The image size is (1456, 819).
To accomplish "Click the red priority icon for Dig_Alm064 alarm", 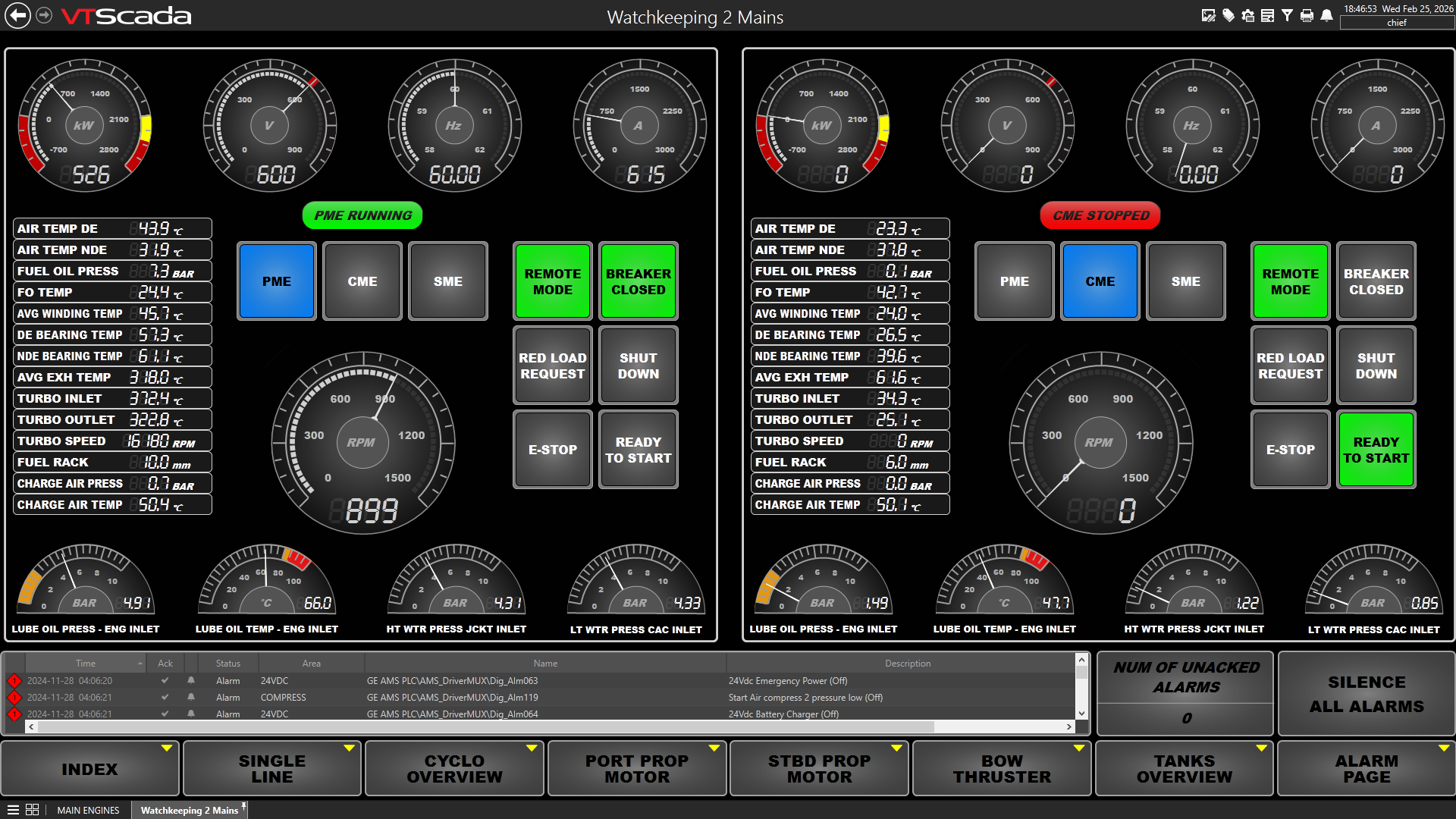I will 14,714.
